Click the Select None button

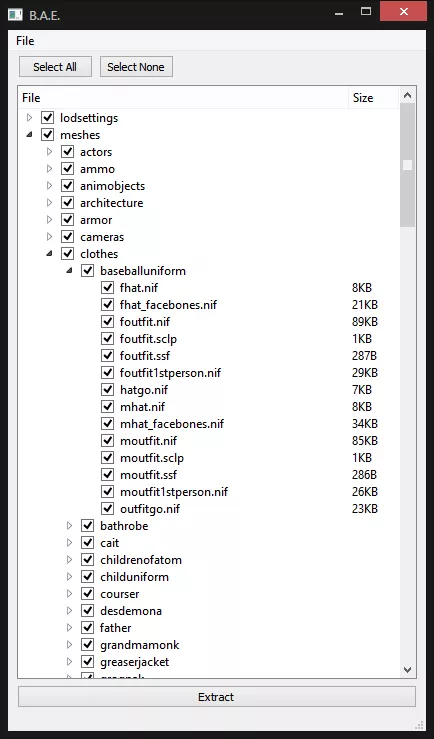pyautogui.click(x=136, y=66)
